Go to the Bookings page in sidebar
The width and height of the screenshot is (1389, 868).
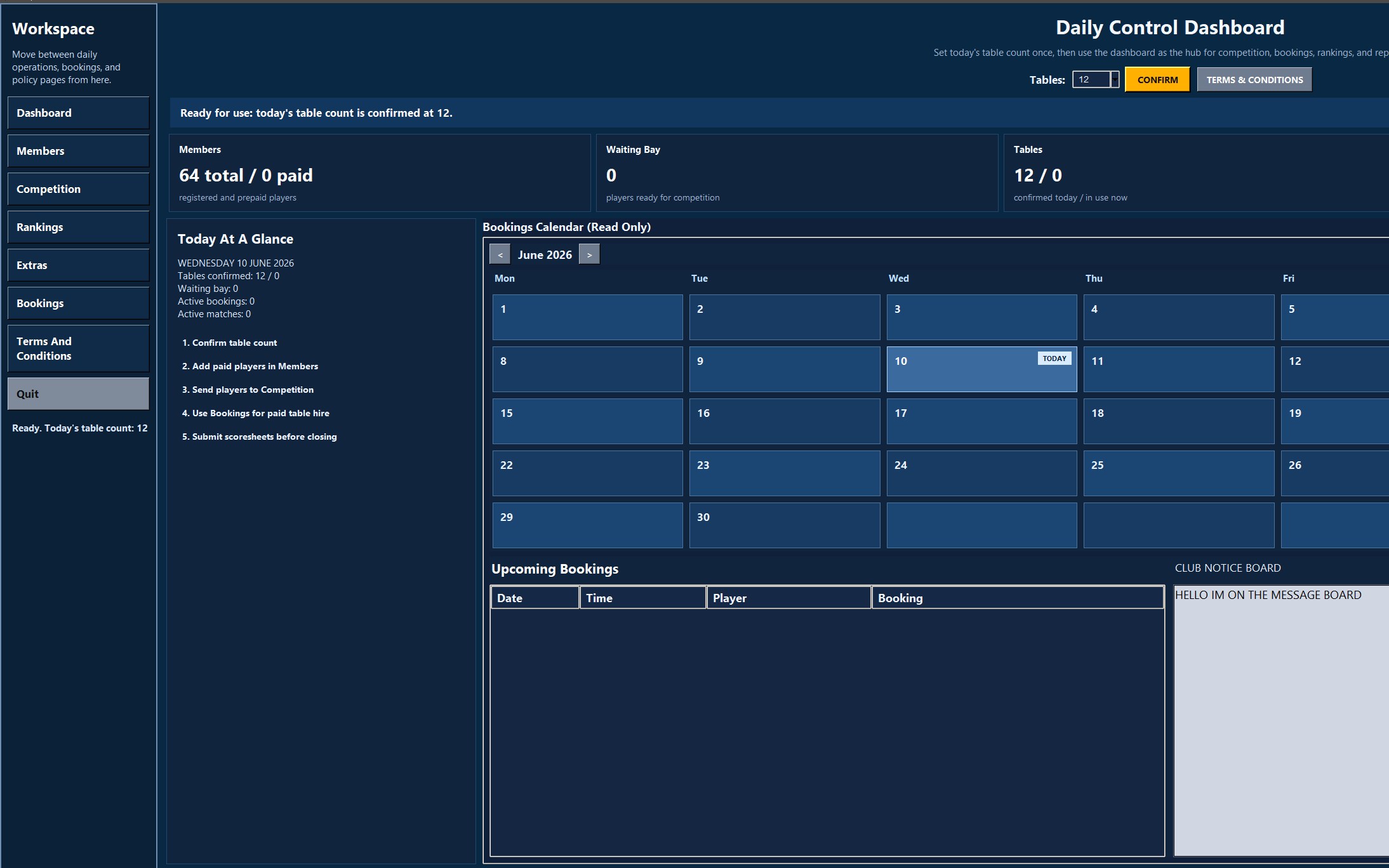tap(79, 303)
